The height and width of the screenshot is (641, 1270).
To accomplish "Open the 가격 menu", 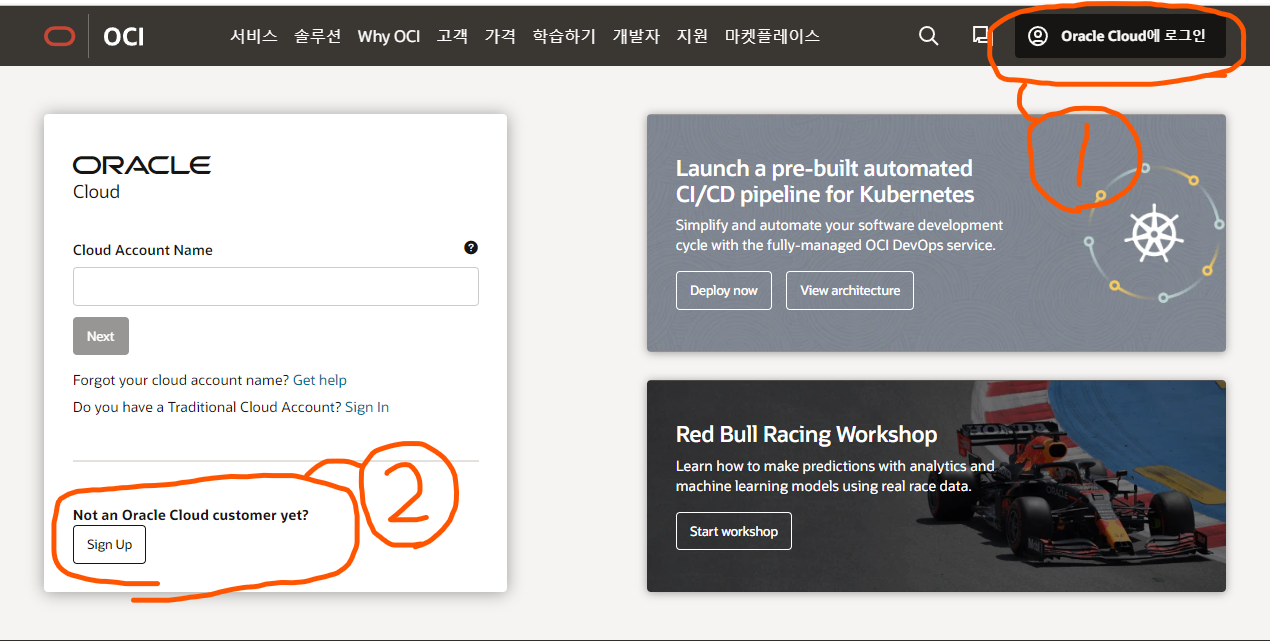I will (x=500, y=36).
